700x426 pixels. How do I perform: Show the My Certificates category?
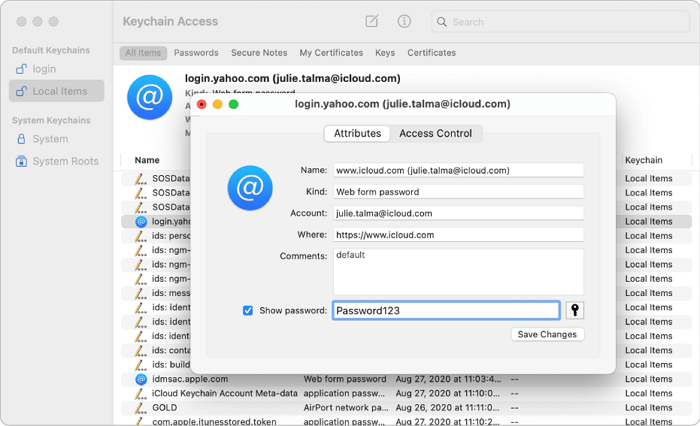coord(331,53)
